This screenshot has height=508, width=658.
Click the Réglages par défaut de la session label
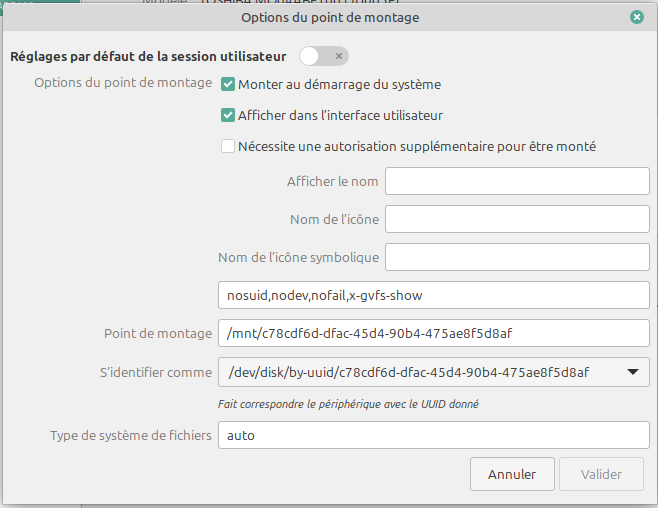tap(148, 56)
